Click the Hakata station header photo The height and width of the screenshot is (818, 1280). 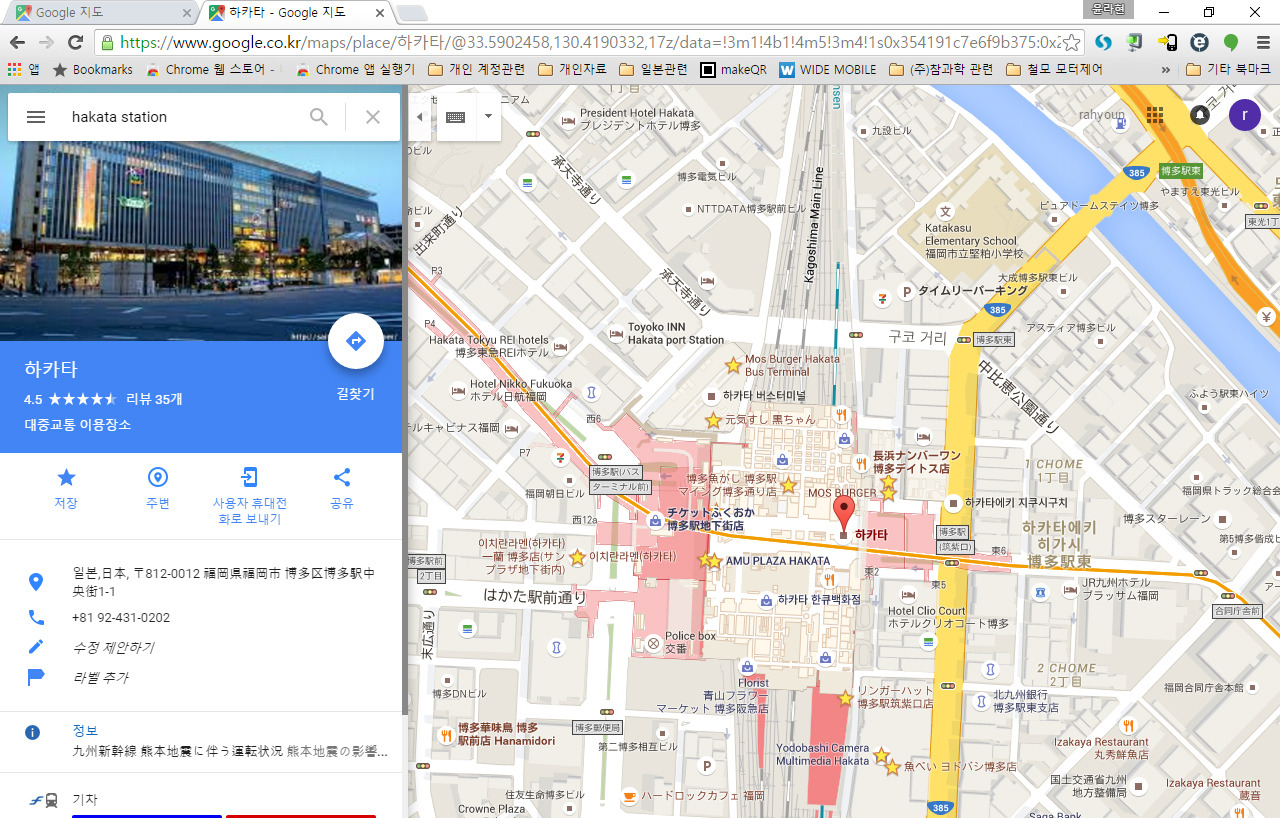(x=201, y=240)
